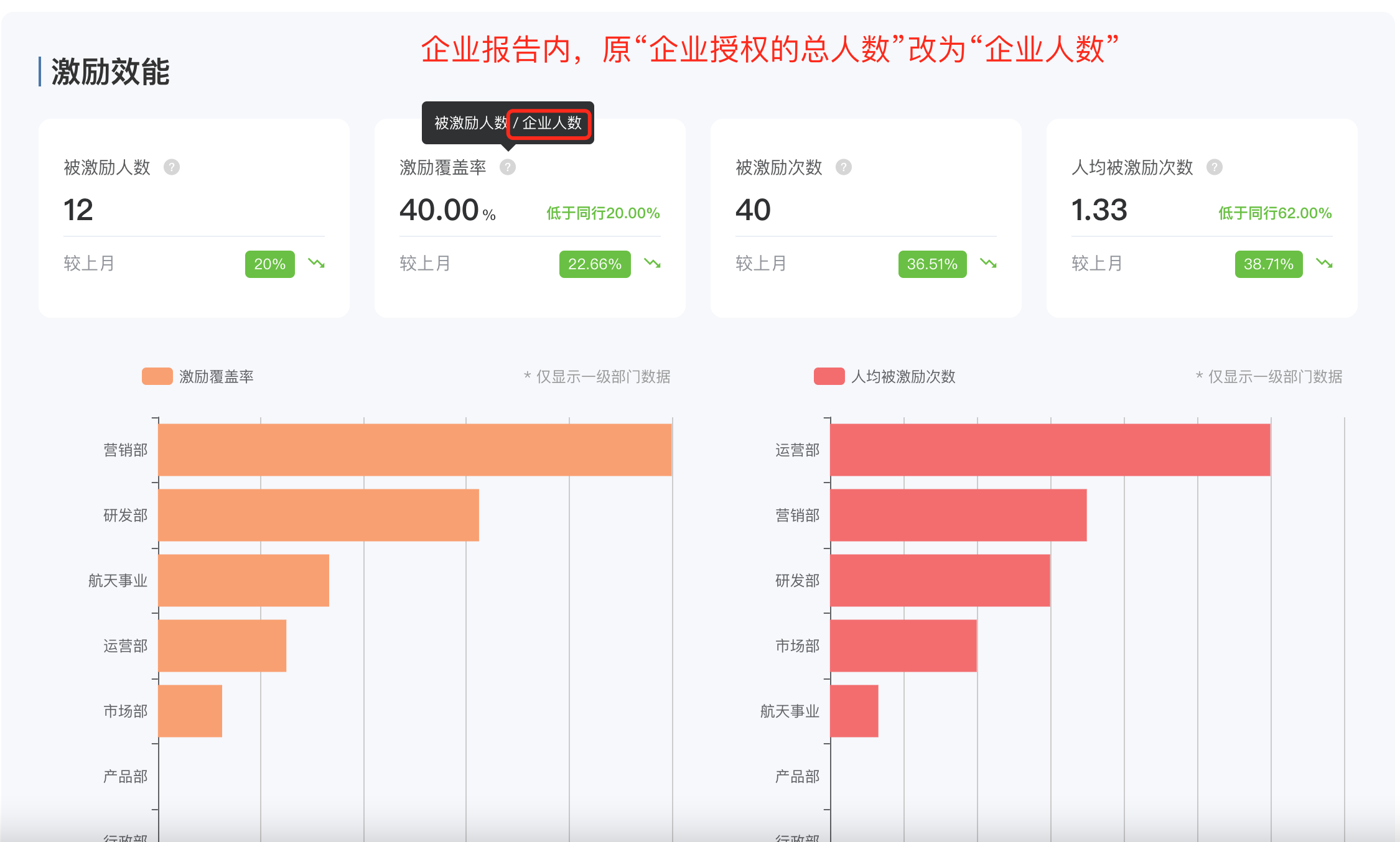Viewport: 1400px width, 842px height.
Task: Click the orange 激励覆盖率 legend swatch
Action: [x=157, y=377]
